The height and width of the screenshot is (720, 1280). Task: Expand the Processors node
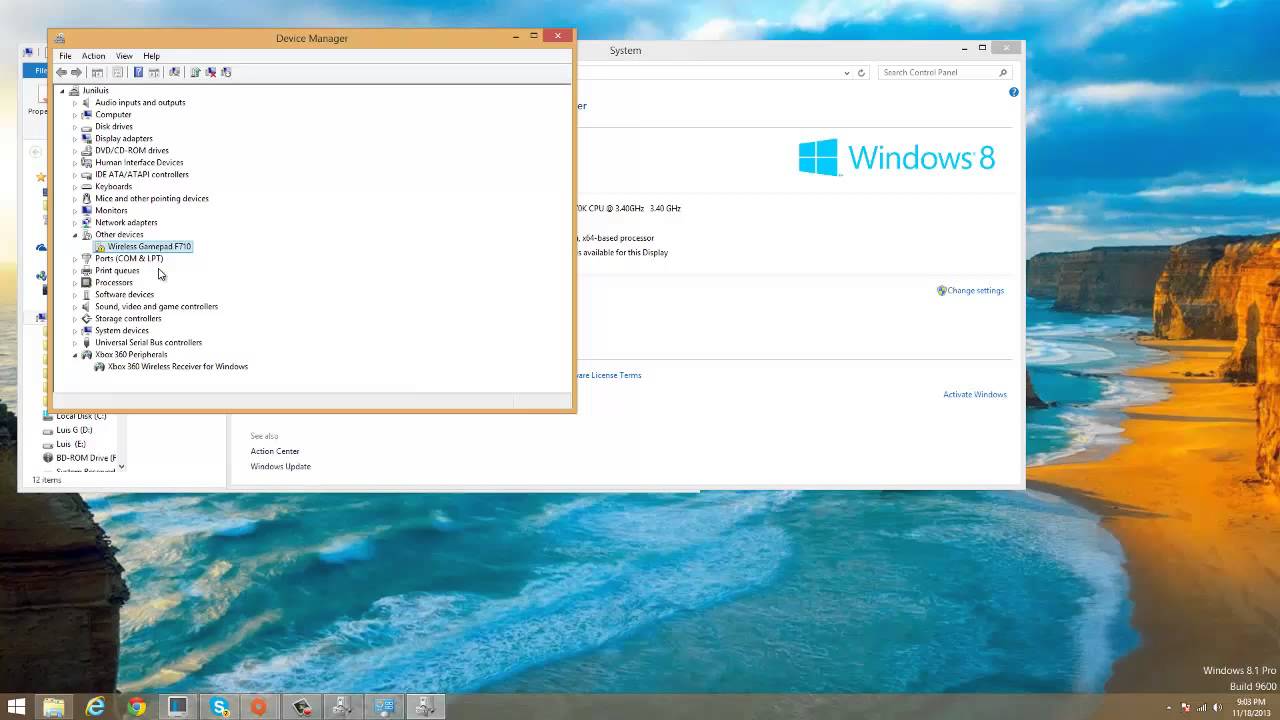[74, 283]
